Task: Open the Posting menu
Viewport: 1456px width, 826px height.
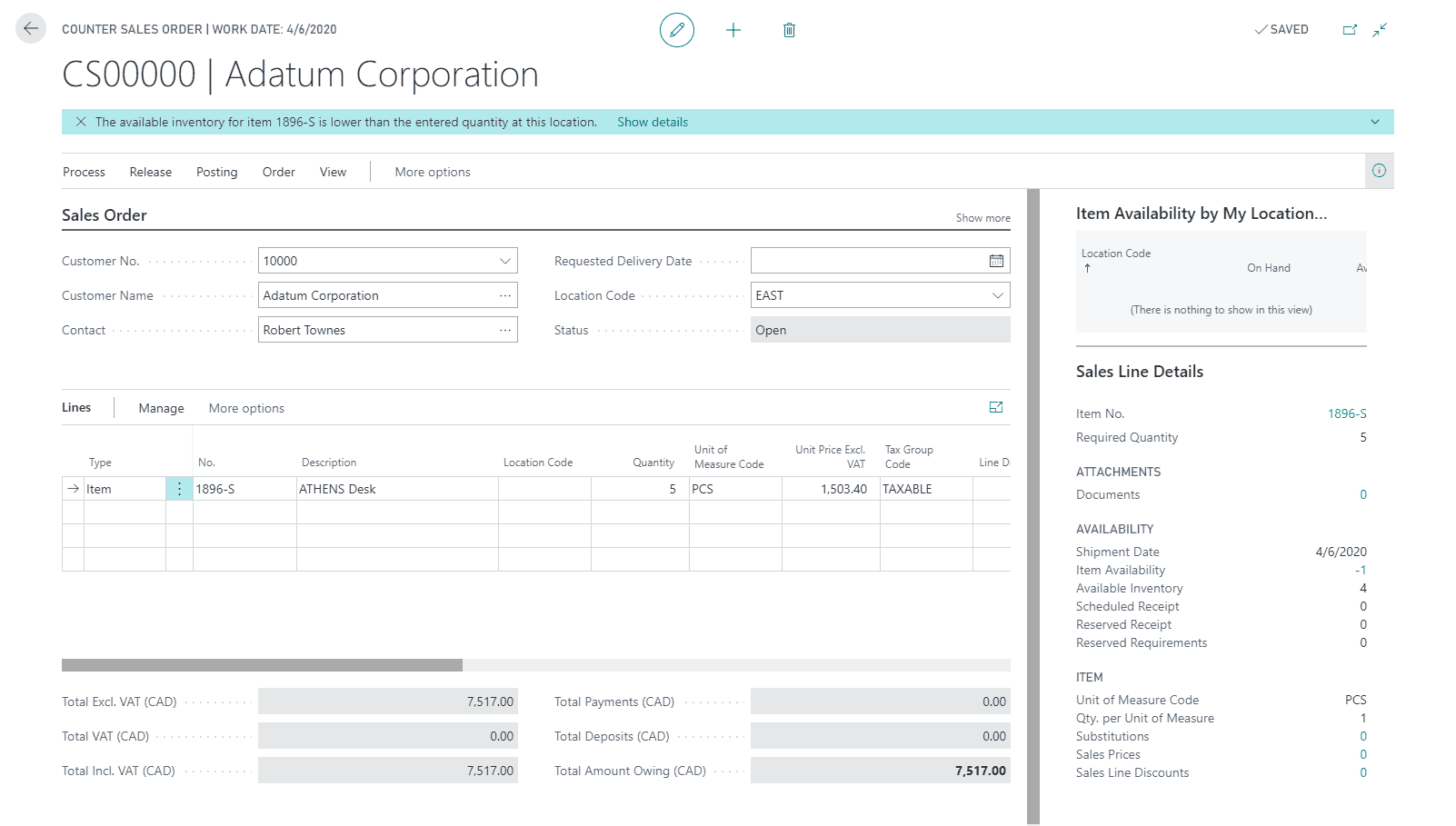Action: 216,172
